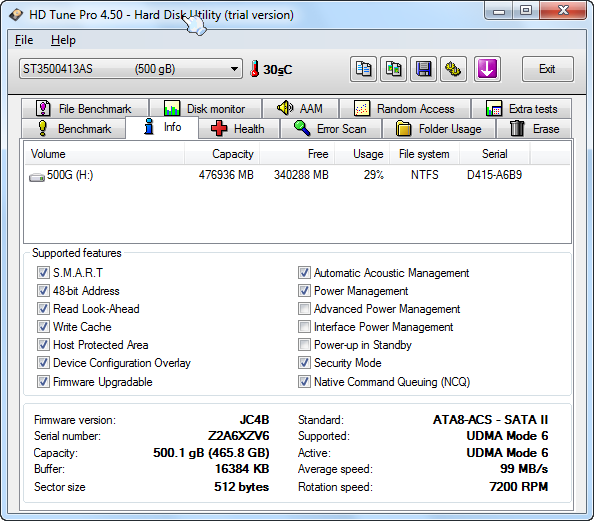The width and height of the screenshot is (594, 521).
Task: Click the copy info to clipboard icon
Action: [363, 69]
